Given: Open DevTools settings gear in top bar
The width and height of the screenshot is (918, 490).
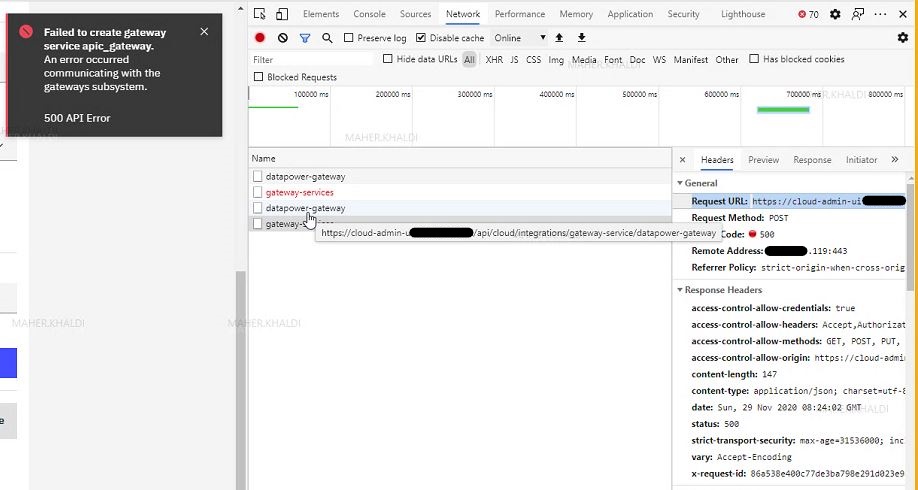Looking at the screenshot, I should 835,14.
